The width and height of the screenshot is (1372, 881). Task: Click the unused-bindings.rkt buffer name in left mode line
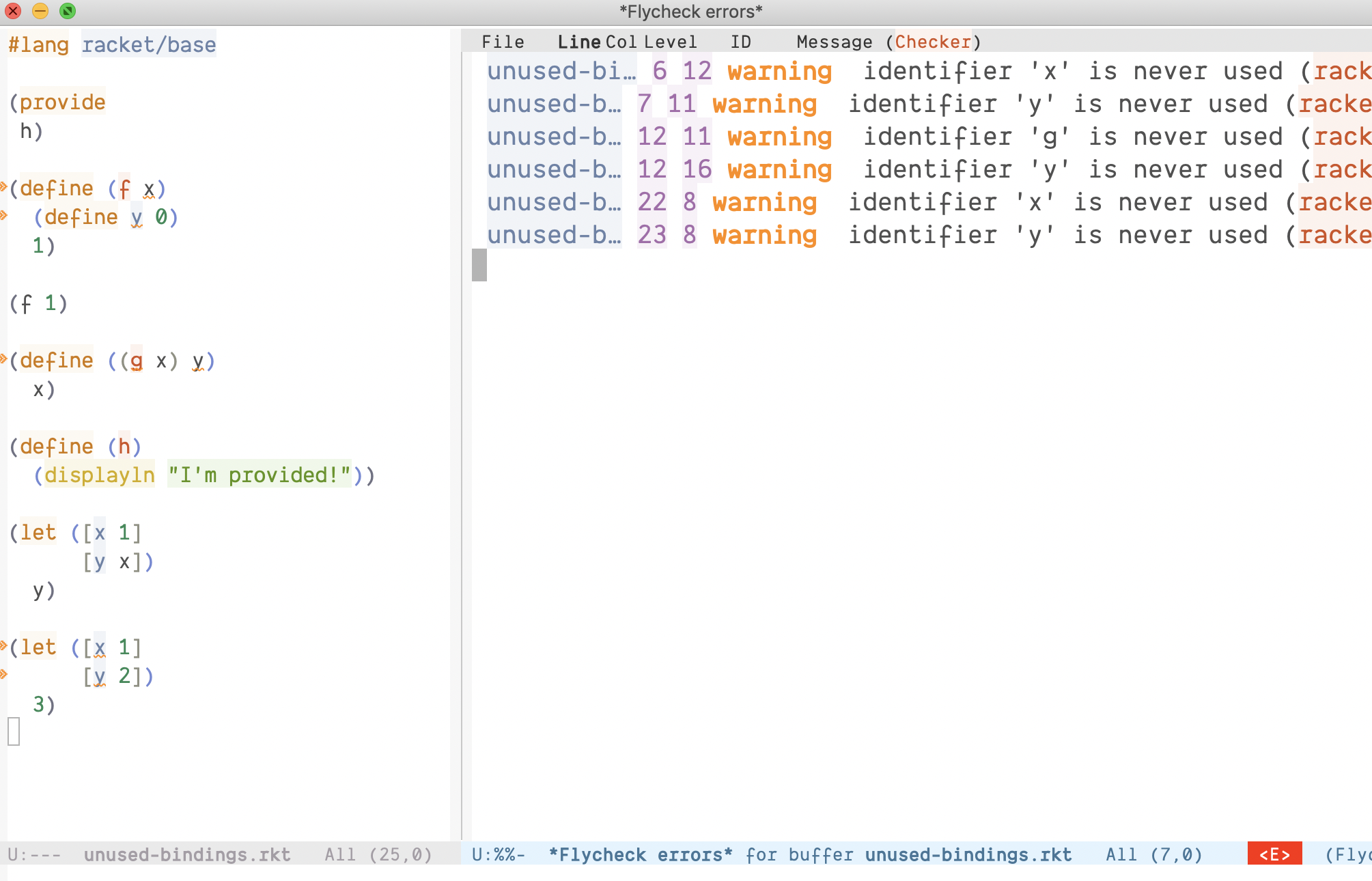(x=187, y=854)
